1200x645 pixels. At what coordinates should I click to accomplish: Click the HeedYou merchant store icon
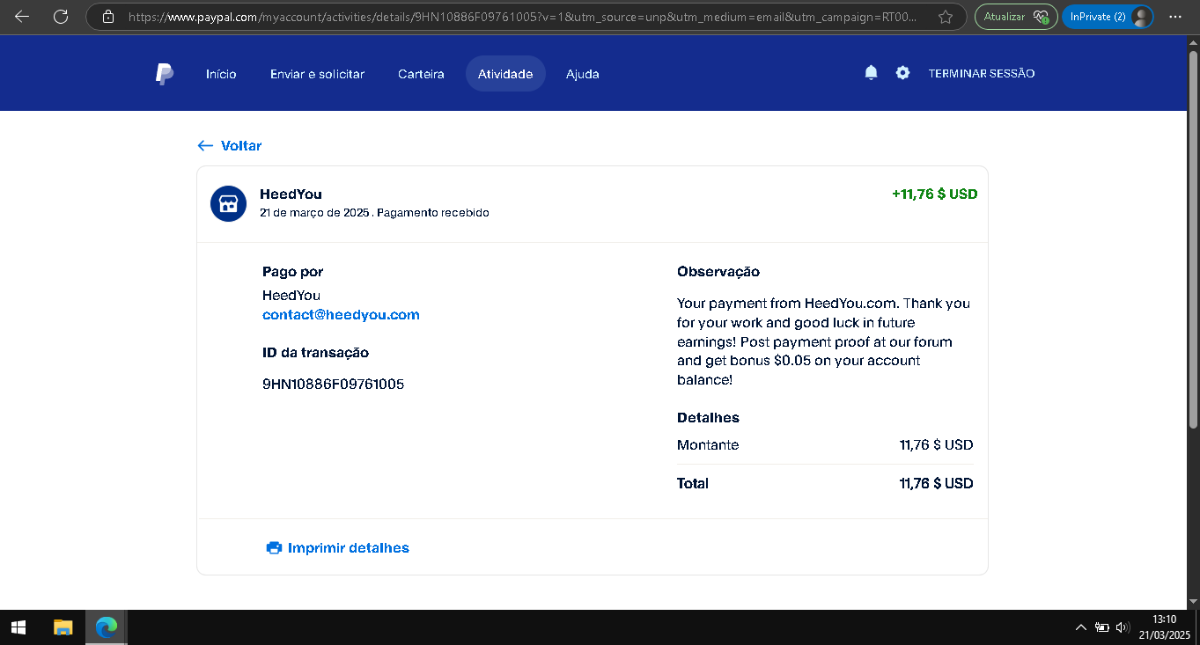pos(228,203)
